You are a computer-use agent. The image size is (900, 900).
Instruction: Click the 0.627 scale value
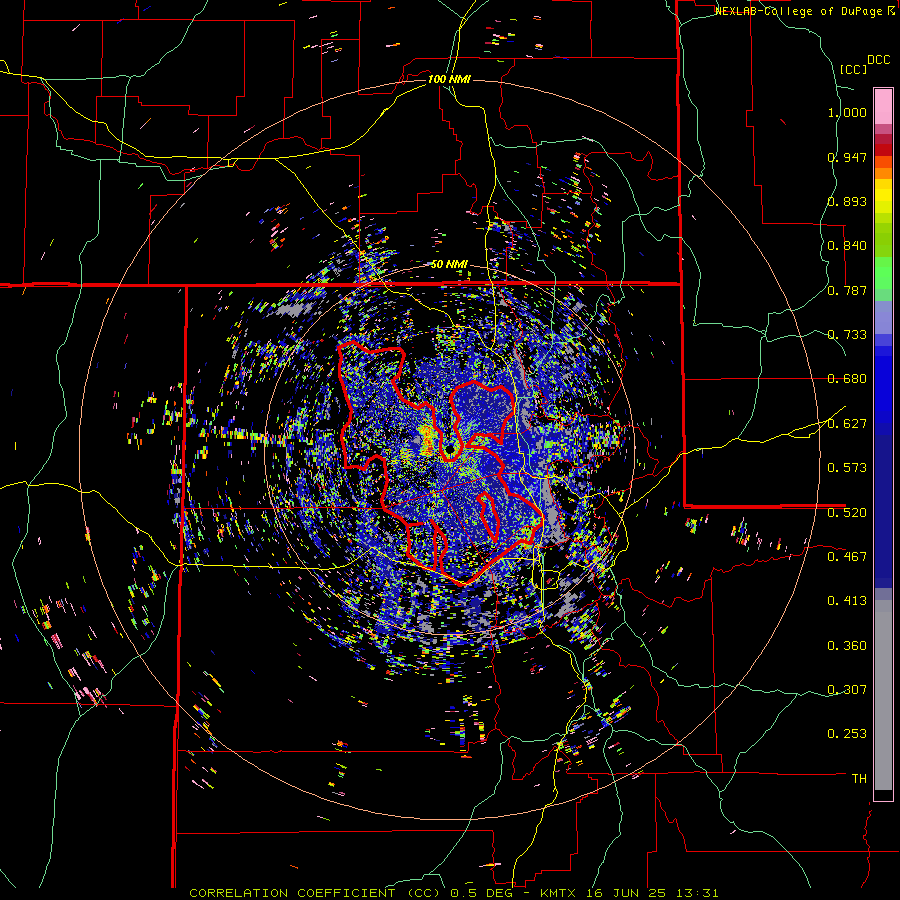847,424
